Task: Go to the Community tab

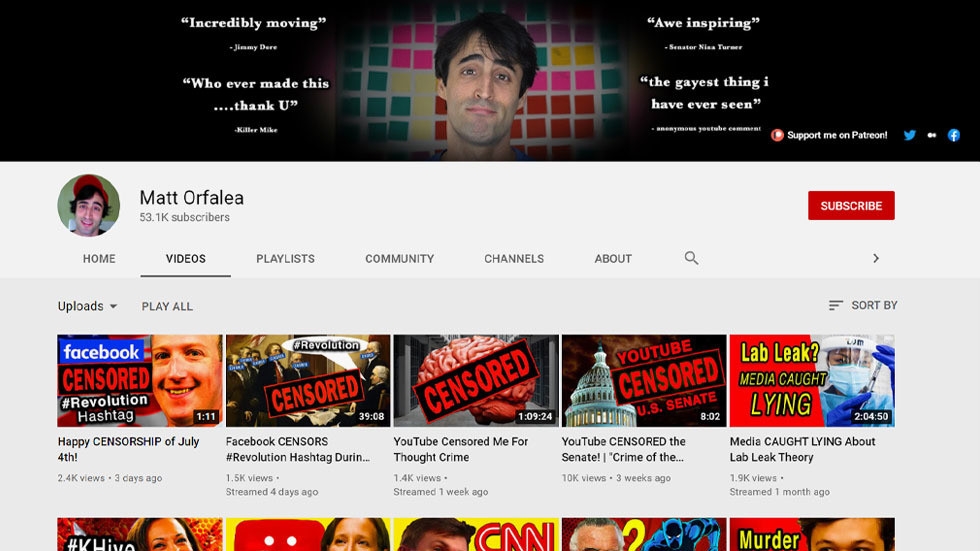Action: coord(399,259)
